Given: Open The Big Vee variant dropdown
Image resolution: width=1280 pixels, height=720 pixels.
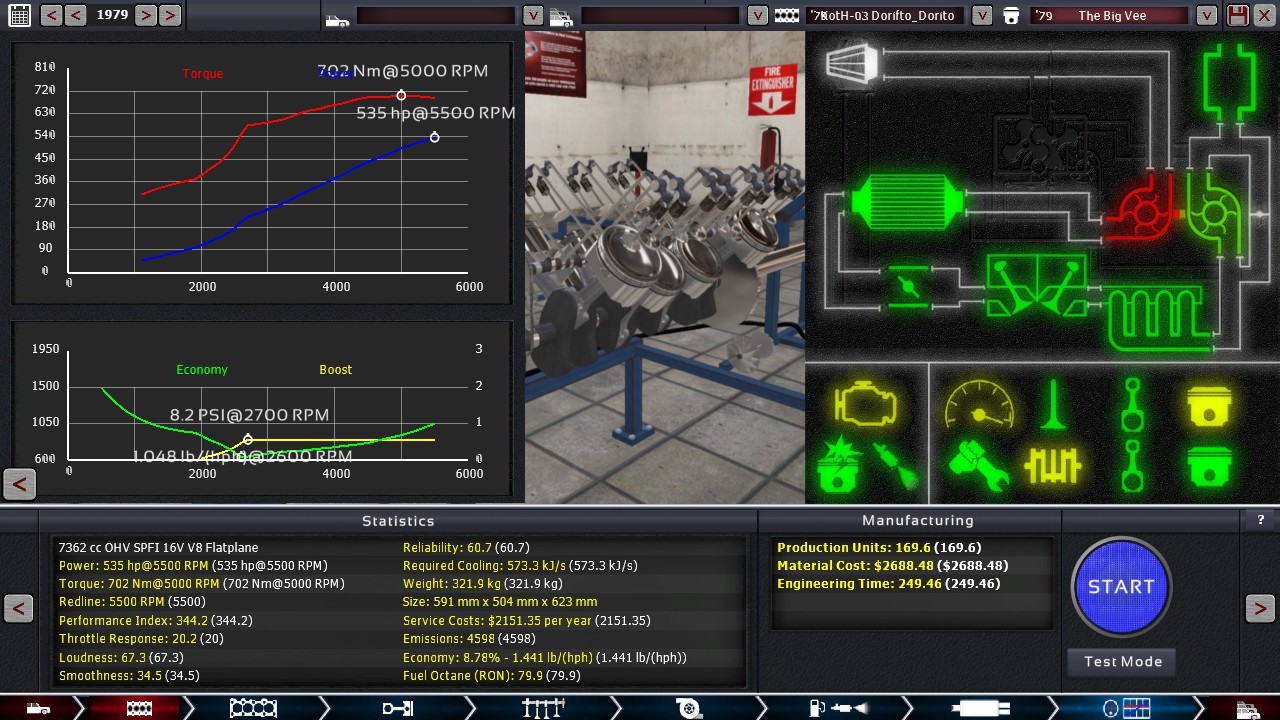Looking at the screenshot, I should pos(1207,15).
